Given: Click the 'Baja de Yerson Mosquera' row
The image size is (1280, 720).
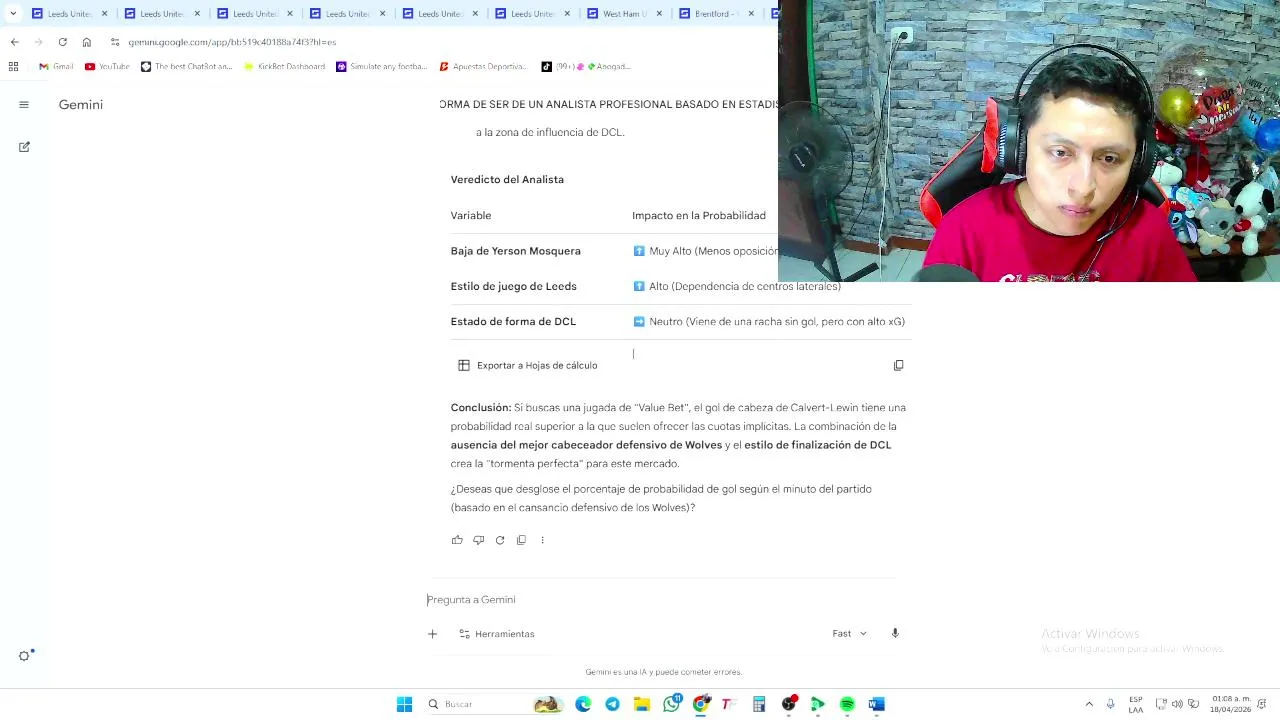Looking at the screenshot, I should click(681, 251).
